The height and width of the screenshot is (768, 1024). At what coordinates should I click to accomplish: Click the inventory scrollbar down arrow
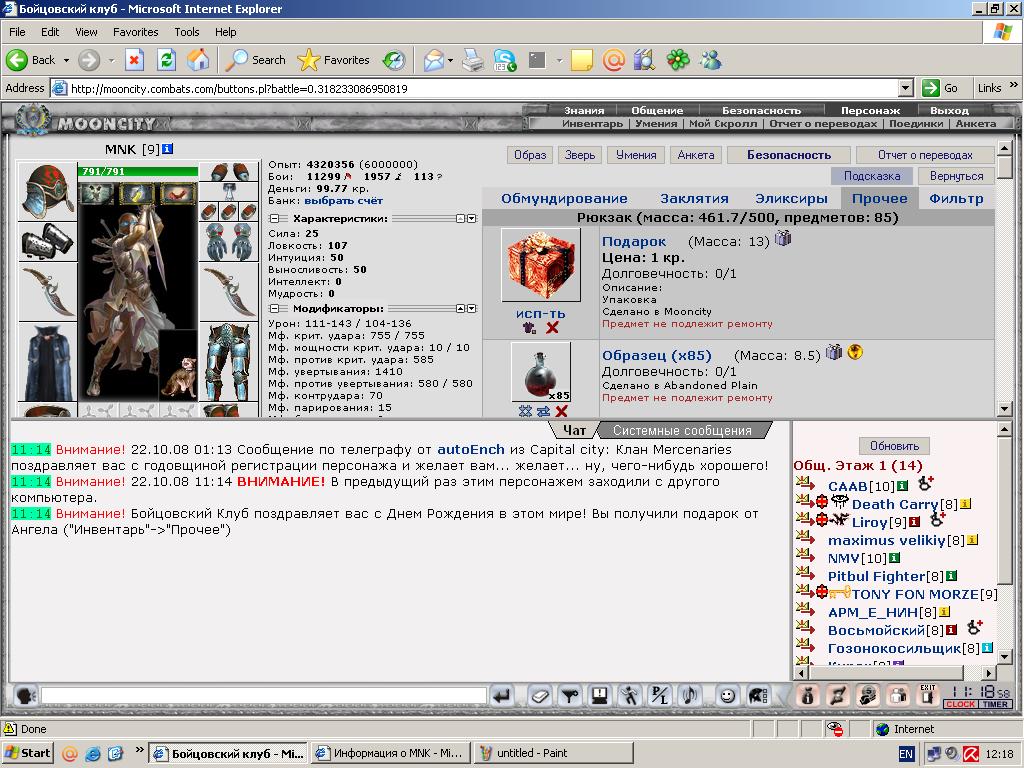(x=1004, y=409)
